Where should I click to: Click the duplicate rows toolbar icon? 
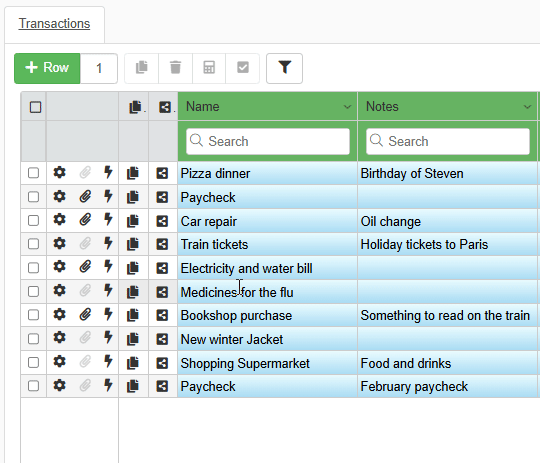coord(142,68)
